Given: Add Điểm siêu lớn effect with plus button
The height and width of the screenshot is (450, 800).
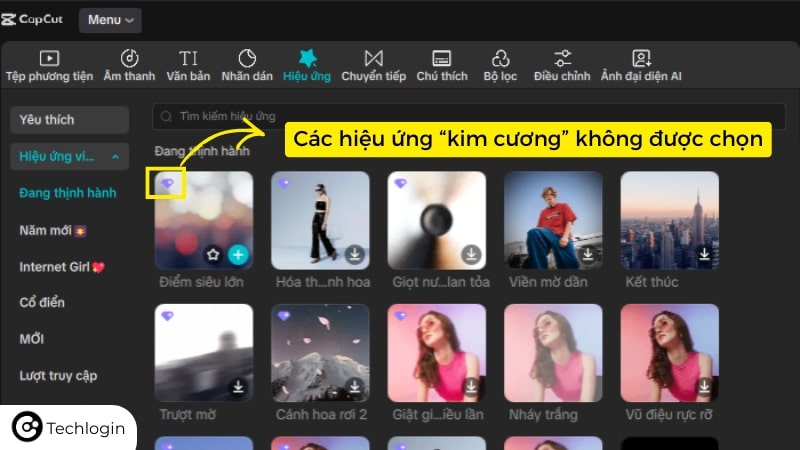Looking at the screenshot, I should click(238, 255).
